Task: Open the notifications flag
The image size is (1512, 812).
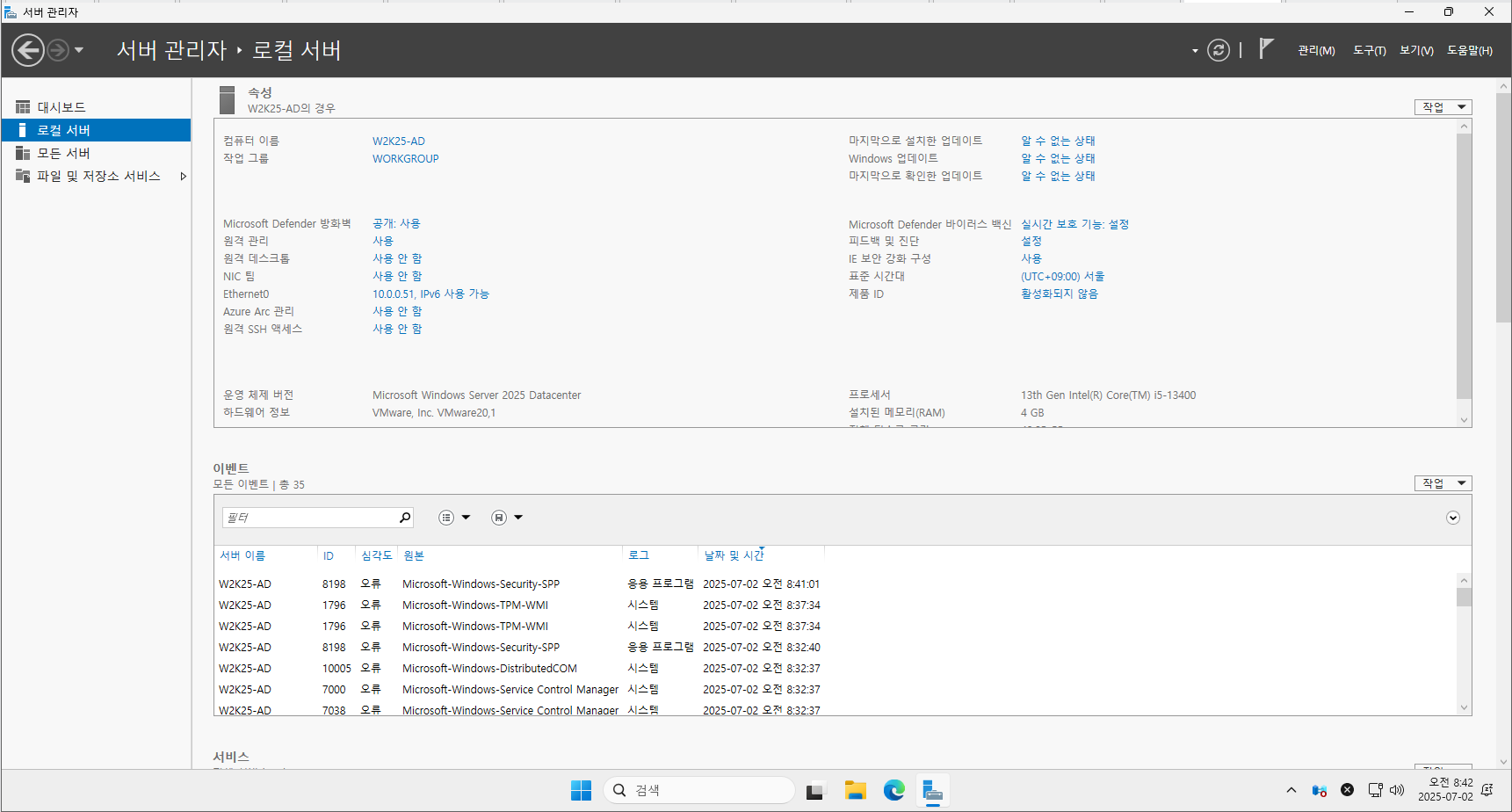Action: 1266,49
